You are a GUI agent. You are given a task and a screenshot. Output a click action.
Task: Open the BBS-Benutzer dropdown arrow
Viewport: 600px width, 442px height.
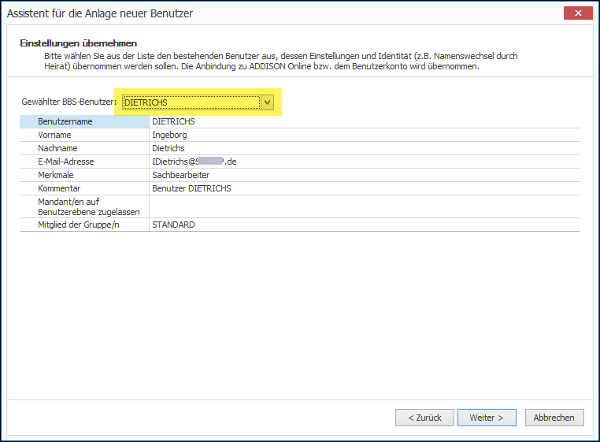pyautogui.click(x=267, y=103)
